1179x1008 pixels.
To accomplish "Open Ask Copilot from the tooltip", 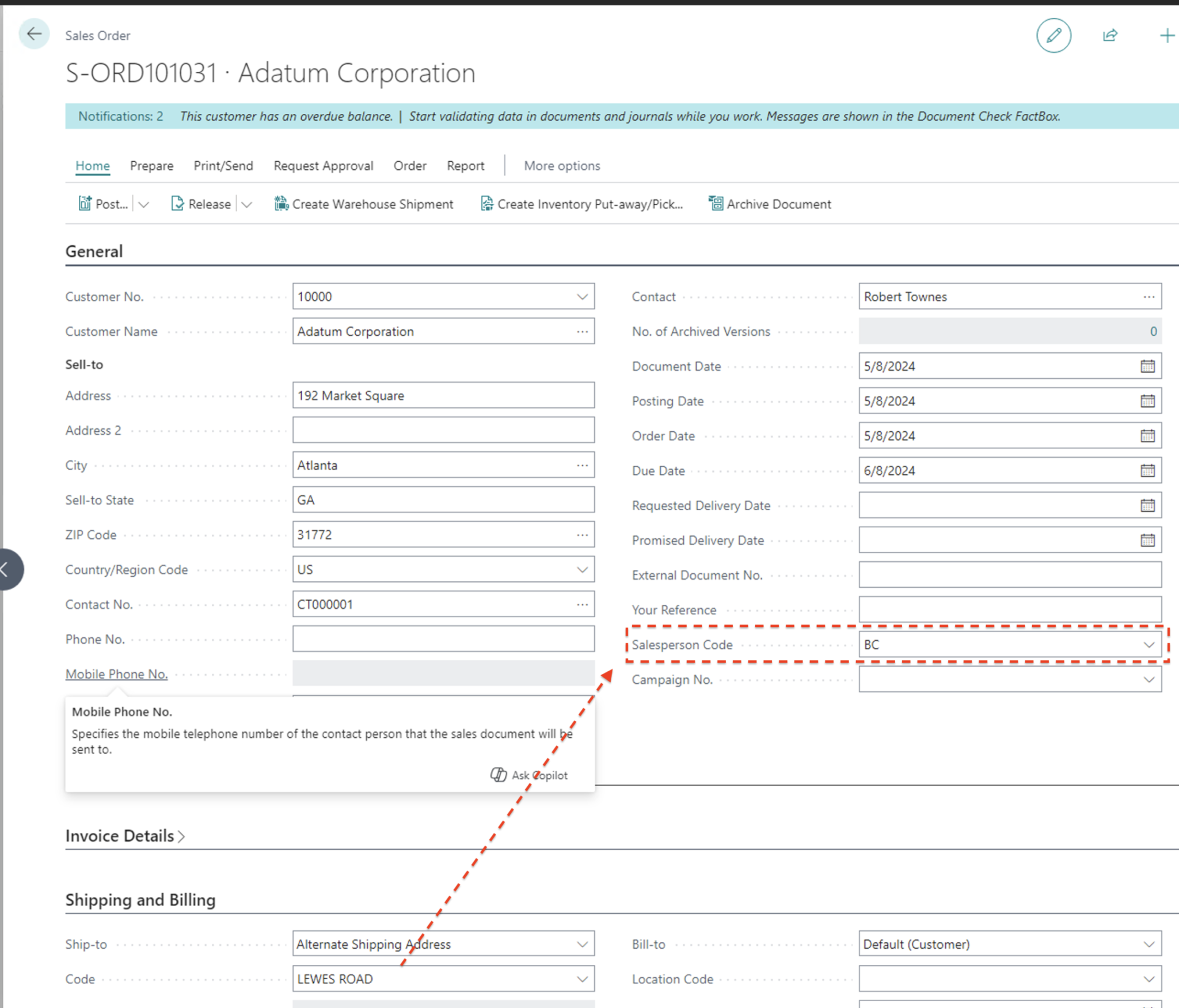I will point(528,774).
